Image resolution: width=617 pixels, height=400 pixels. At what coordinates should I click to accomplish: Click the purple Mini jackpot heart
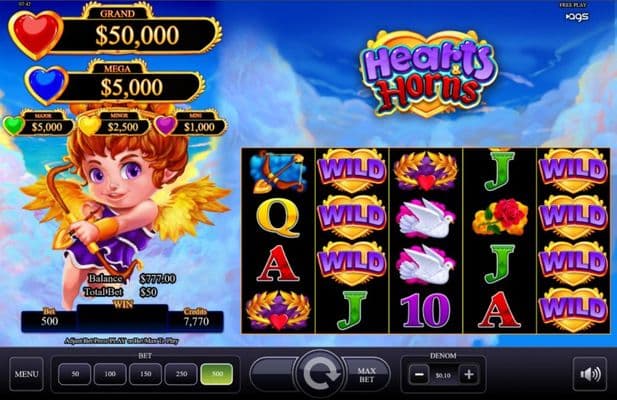point(165,125)
